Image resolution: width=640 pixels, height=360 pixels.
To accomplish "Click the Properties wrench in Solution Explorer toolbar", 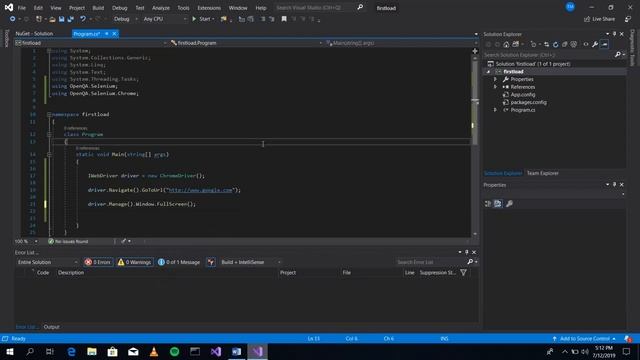I will 595,44.
